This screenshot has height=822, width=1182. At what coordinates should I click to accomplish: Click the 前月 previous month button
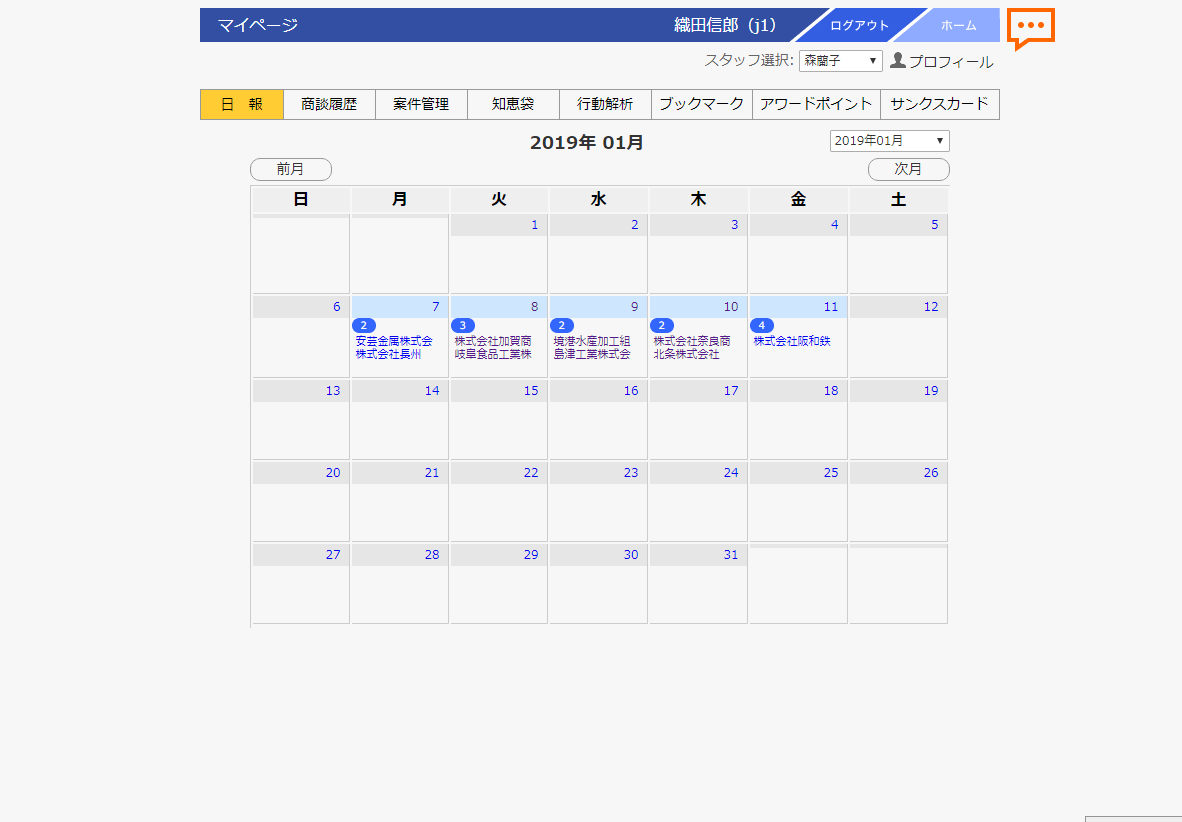290,170
